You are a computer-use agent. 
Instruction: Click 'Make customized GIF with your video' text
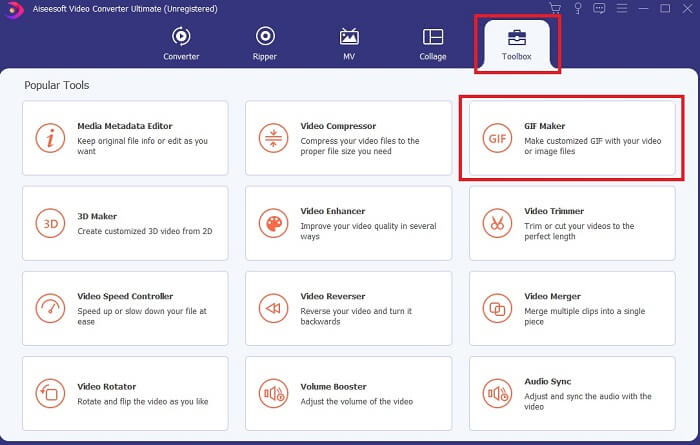[593, 146]
